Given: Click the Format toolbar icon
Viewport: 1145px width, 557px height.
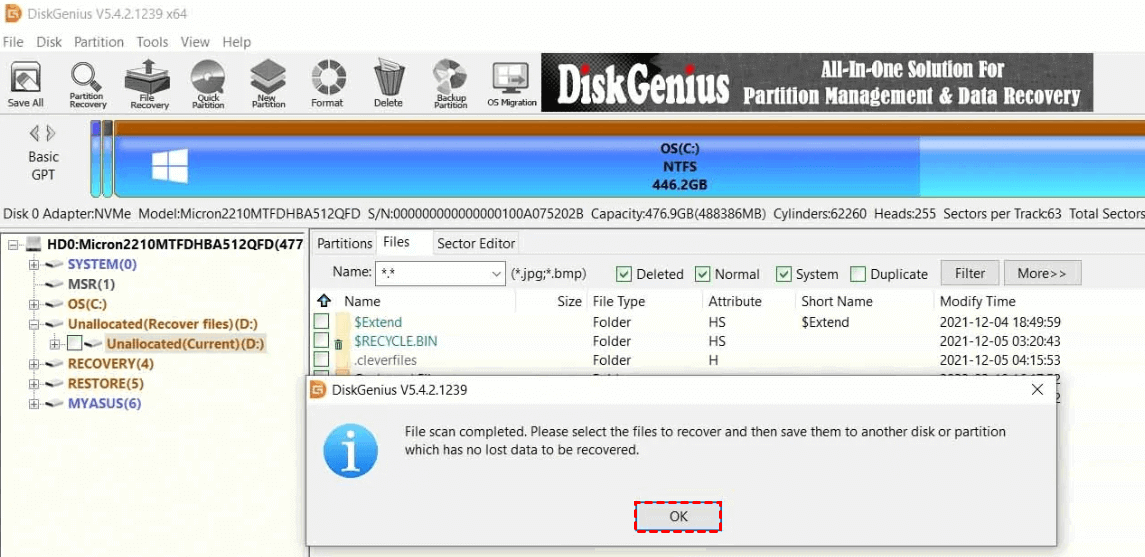Looking at the screenshot, I should coord(327,85).
